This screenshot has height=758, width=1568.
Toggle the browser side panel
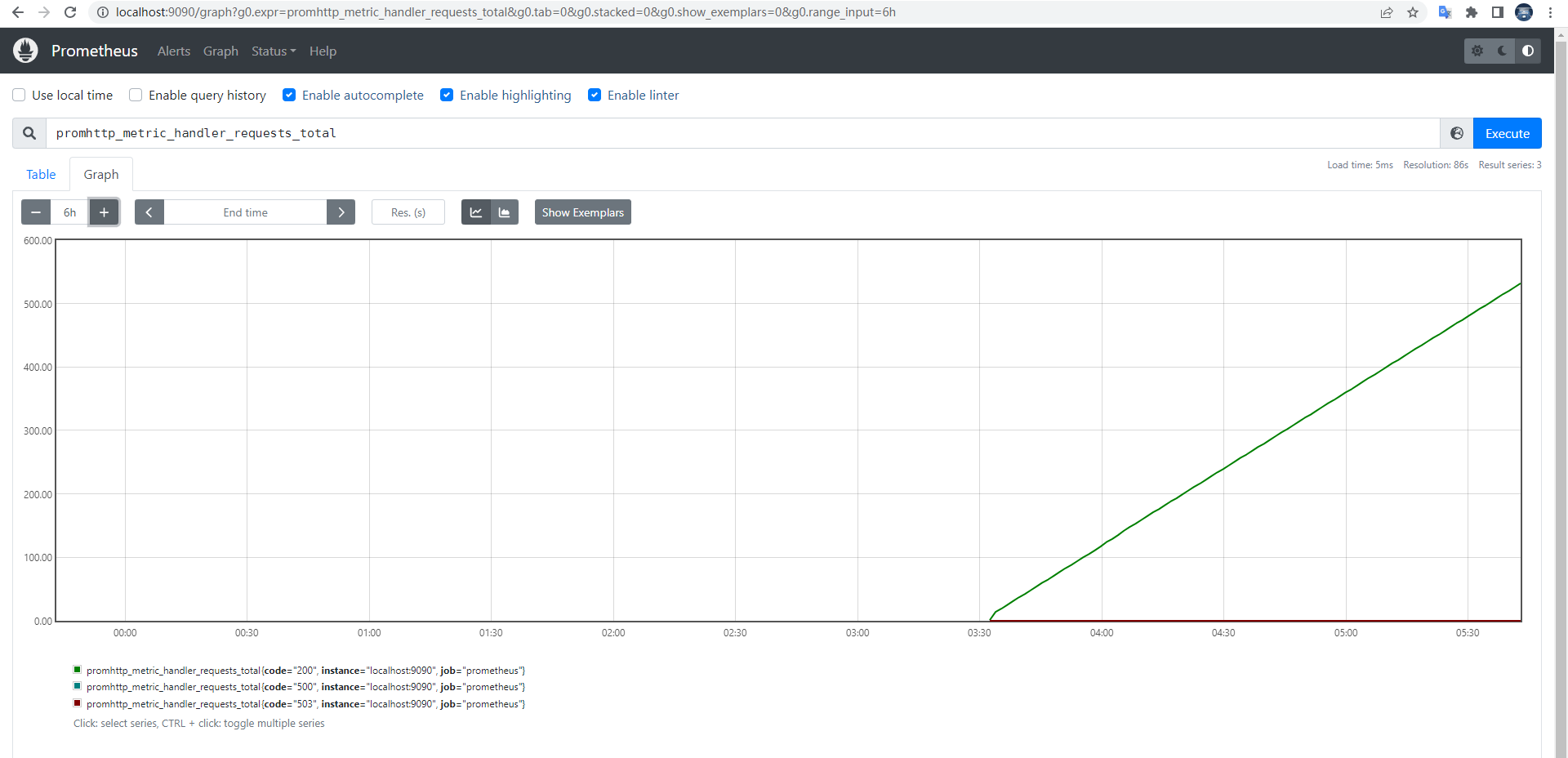pos(1498,12)
